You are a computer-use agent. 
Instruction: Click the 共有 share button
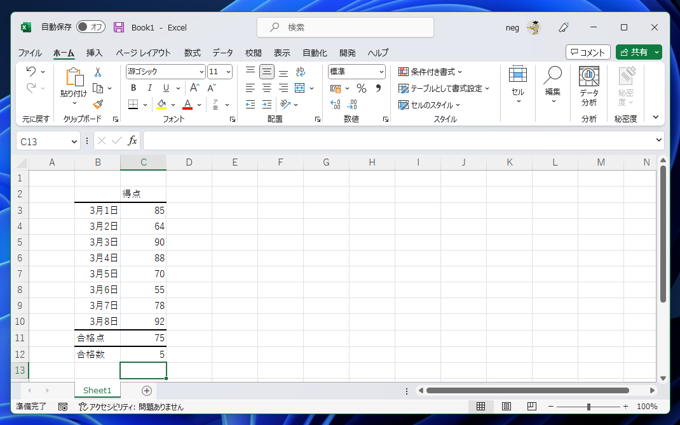pos(638,52)
